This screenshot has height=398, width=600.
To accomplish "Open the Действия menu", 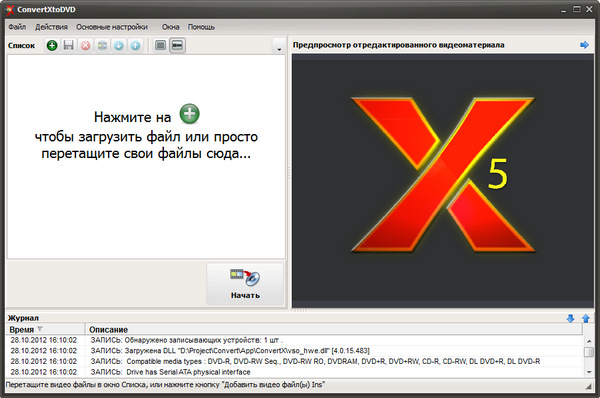I will [51, 27].
